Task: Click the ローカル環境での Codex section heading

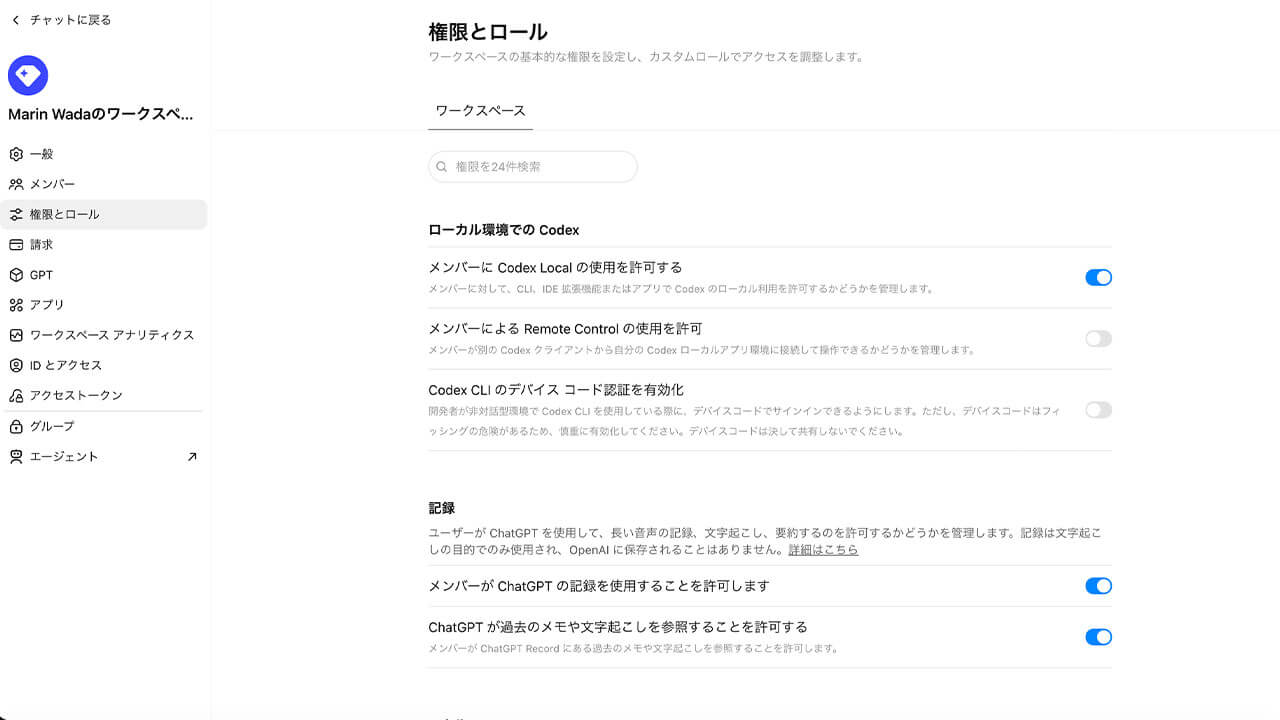Action: [504, 230]
